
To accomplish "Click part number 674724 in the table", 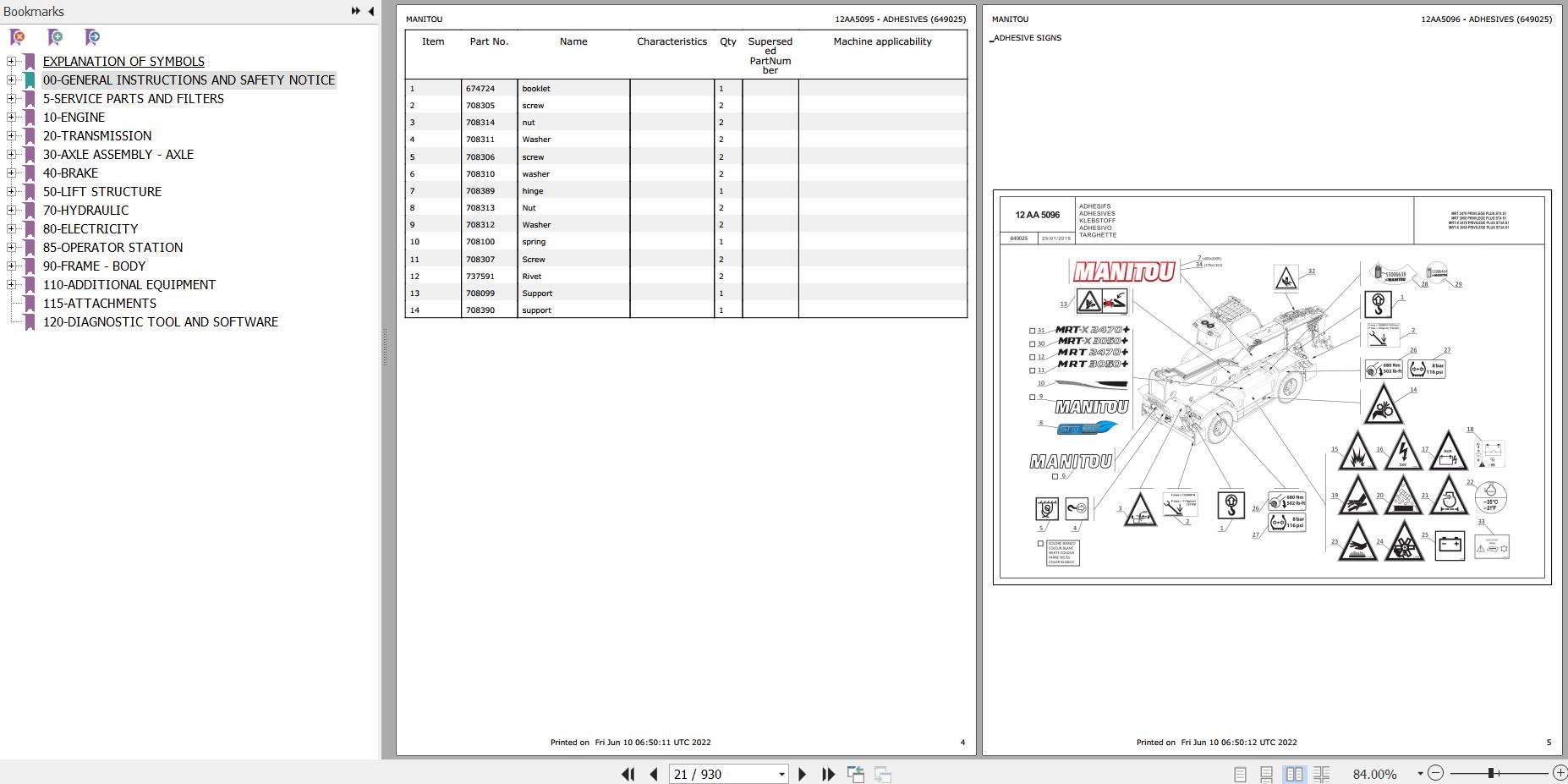I will [x=480, y=89].
